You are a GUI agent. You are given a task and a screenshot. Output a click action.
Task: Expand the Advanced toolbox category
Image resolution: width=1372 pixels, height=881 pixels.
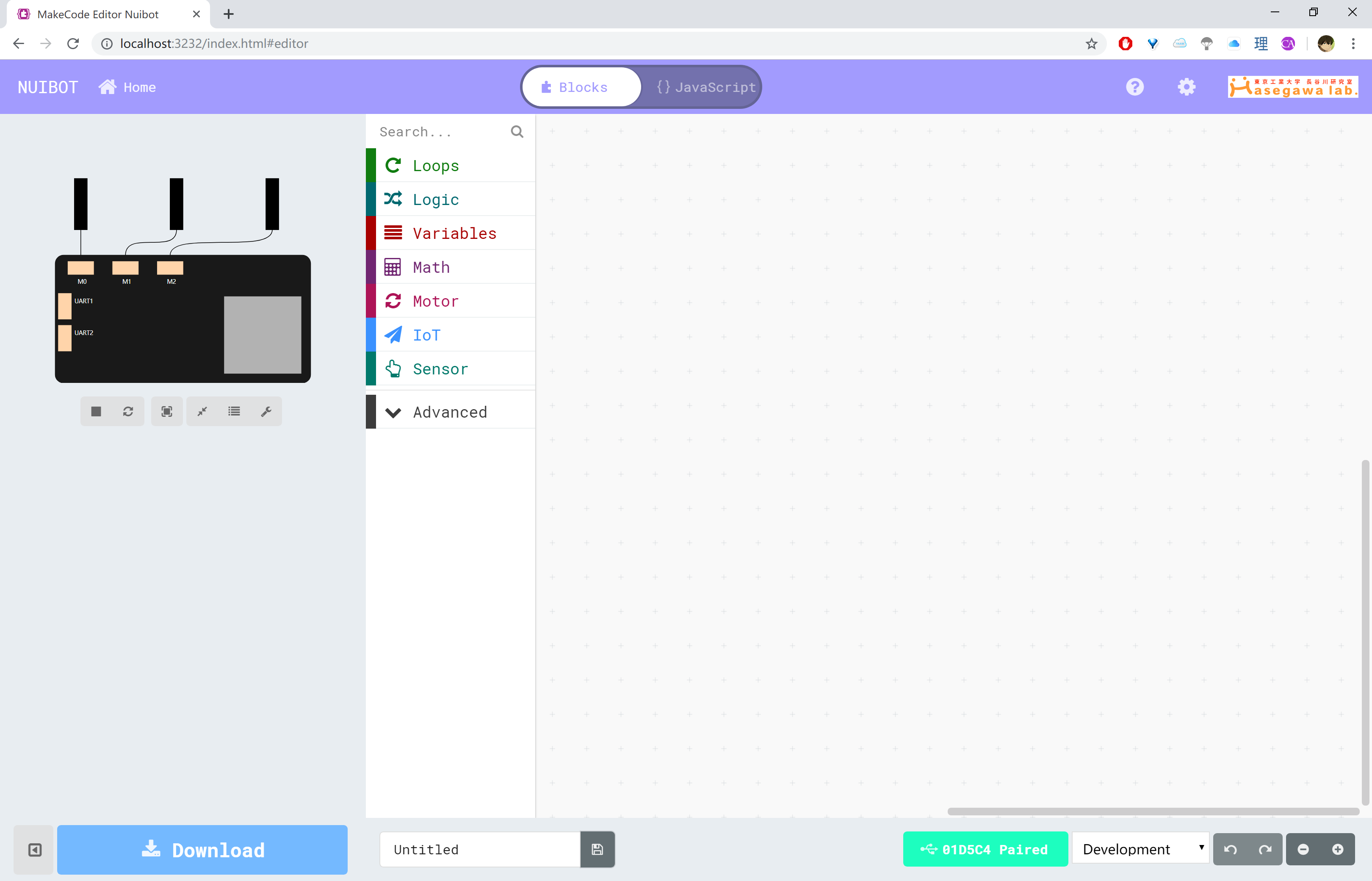tap(450, 412)
